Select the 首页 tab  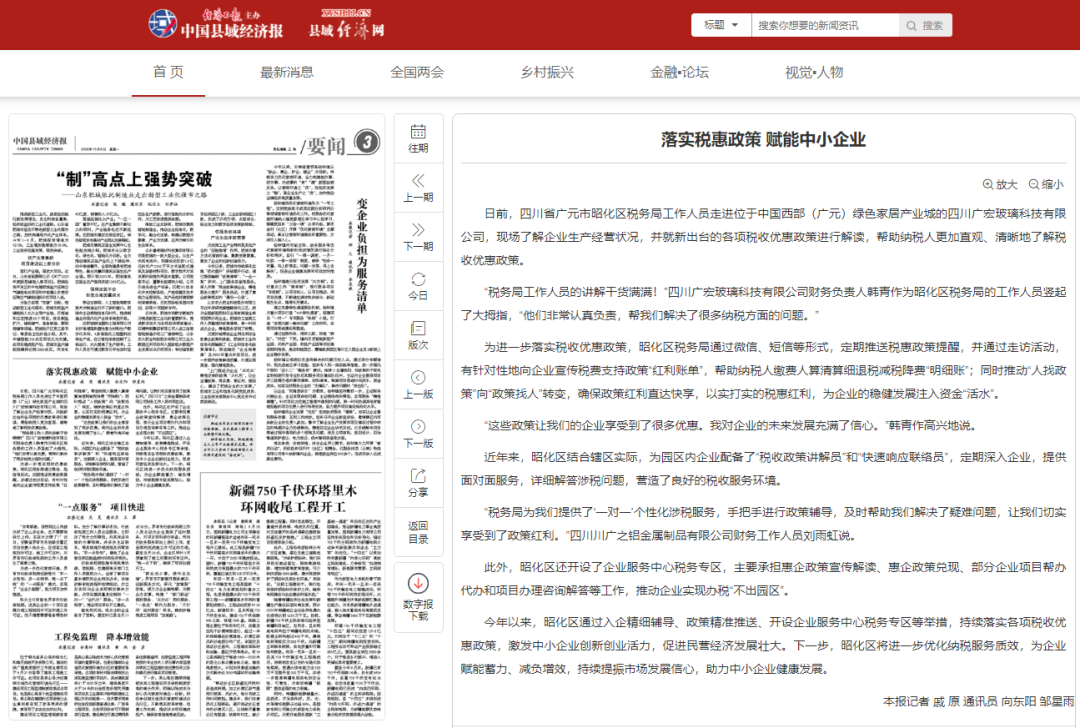click(x=168, y=72)
